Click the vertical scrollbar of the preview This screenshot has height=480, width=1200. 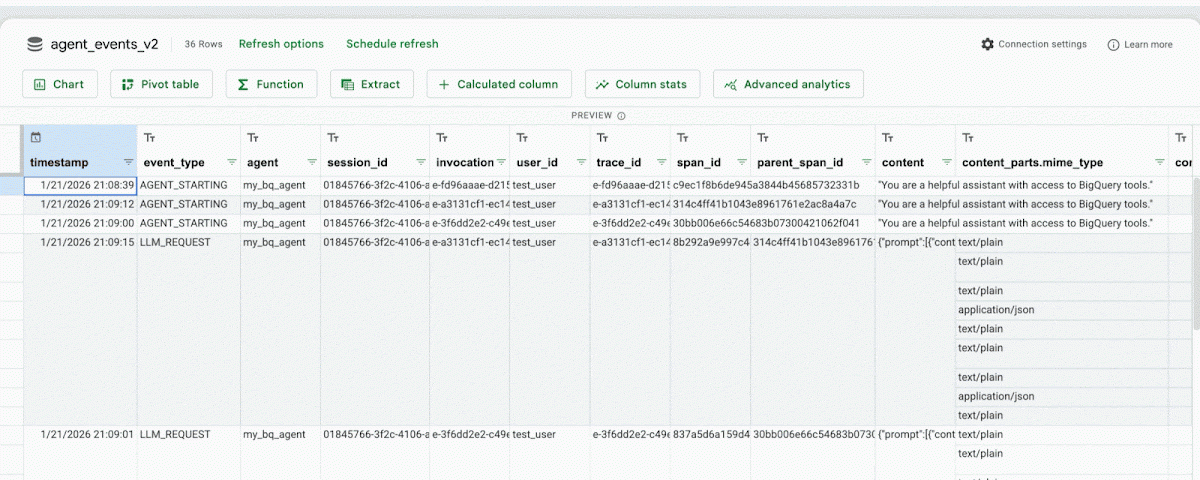coord(1195,253)
